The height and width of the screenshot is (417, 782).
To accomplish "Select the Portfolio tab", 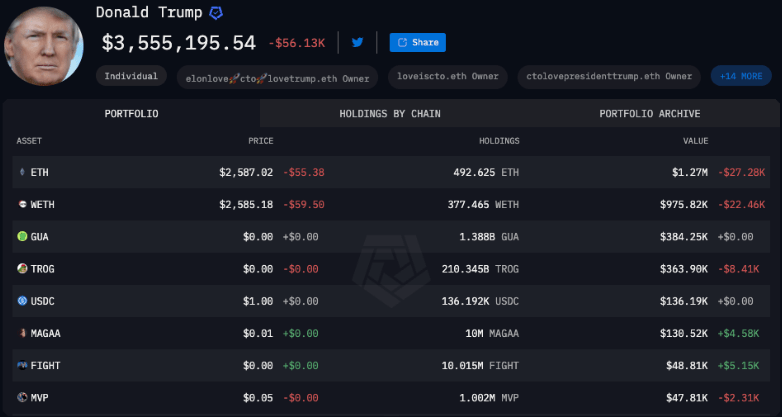I will [x=131, y=114].
